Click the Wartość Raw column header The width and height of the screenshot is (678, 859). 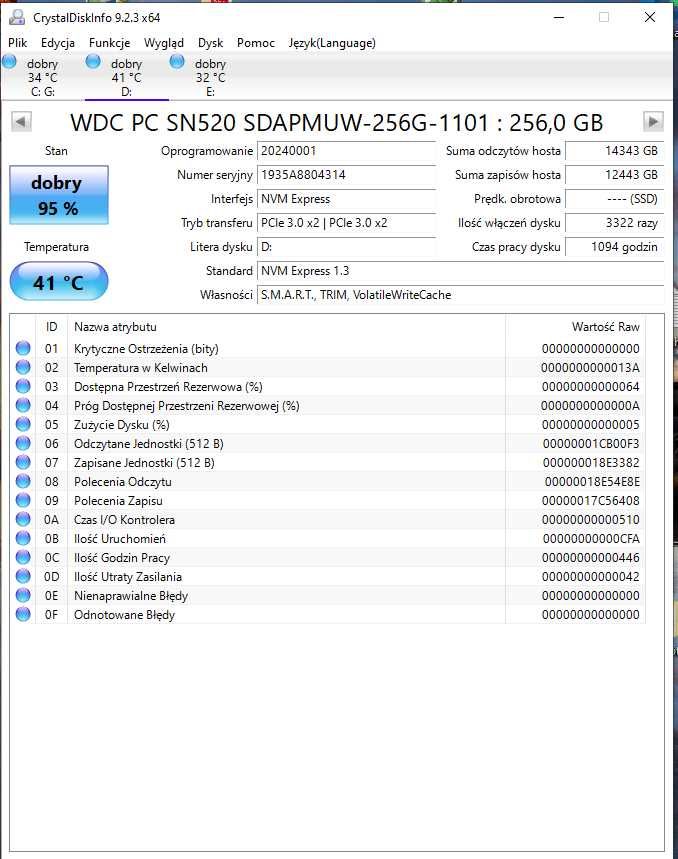click(576, 327)
